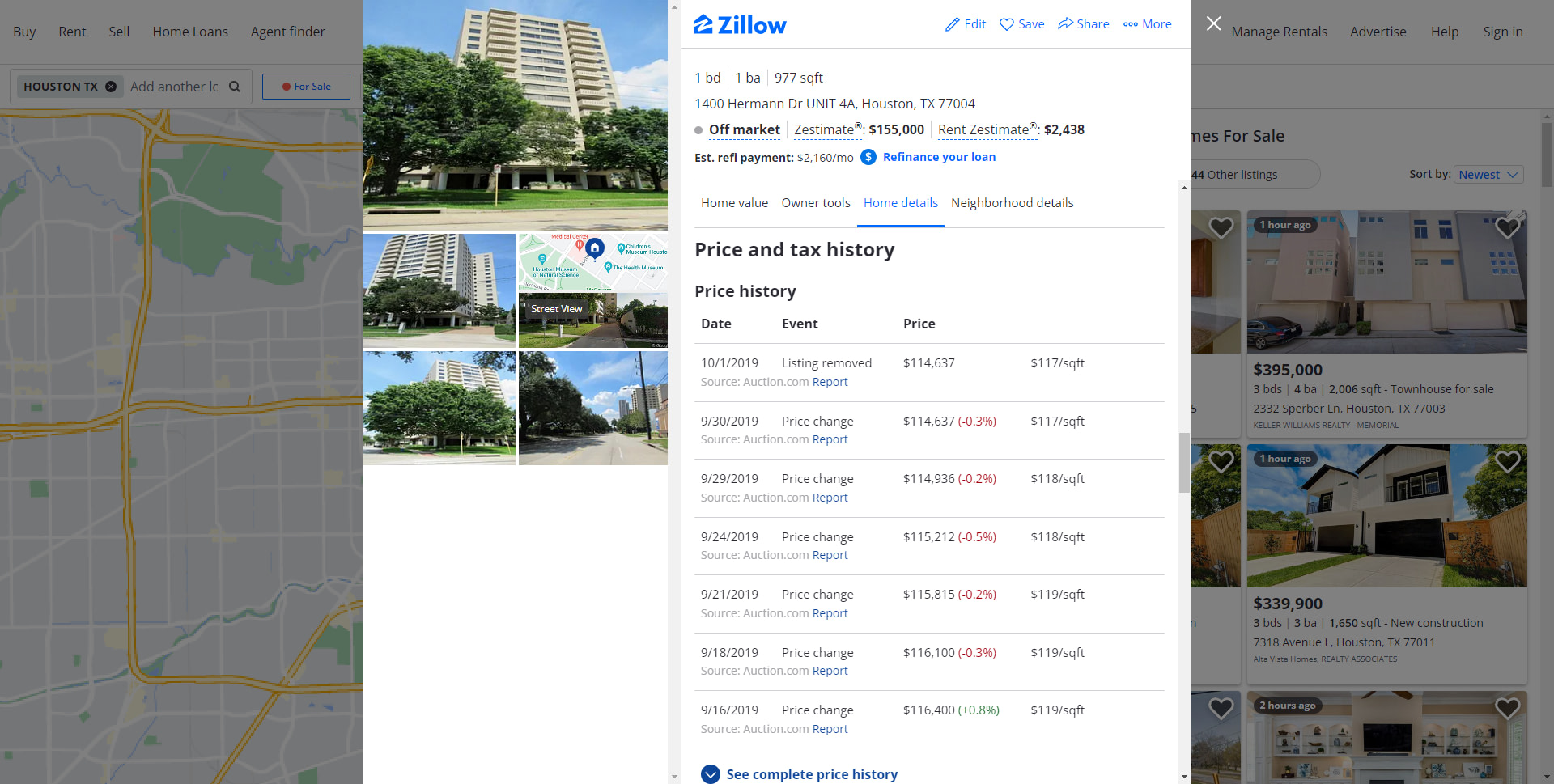Open the Help link
1554x784 pixels.
click(1445, 32)
